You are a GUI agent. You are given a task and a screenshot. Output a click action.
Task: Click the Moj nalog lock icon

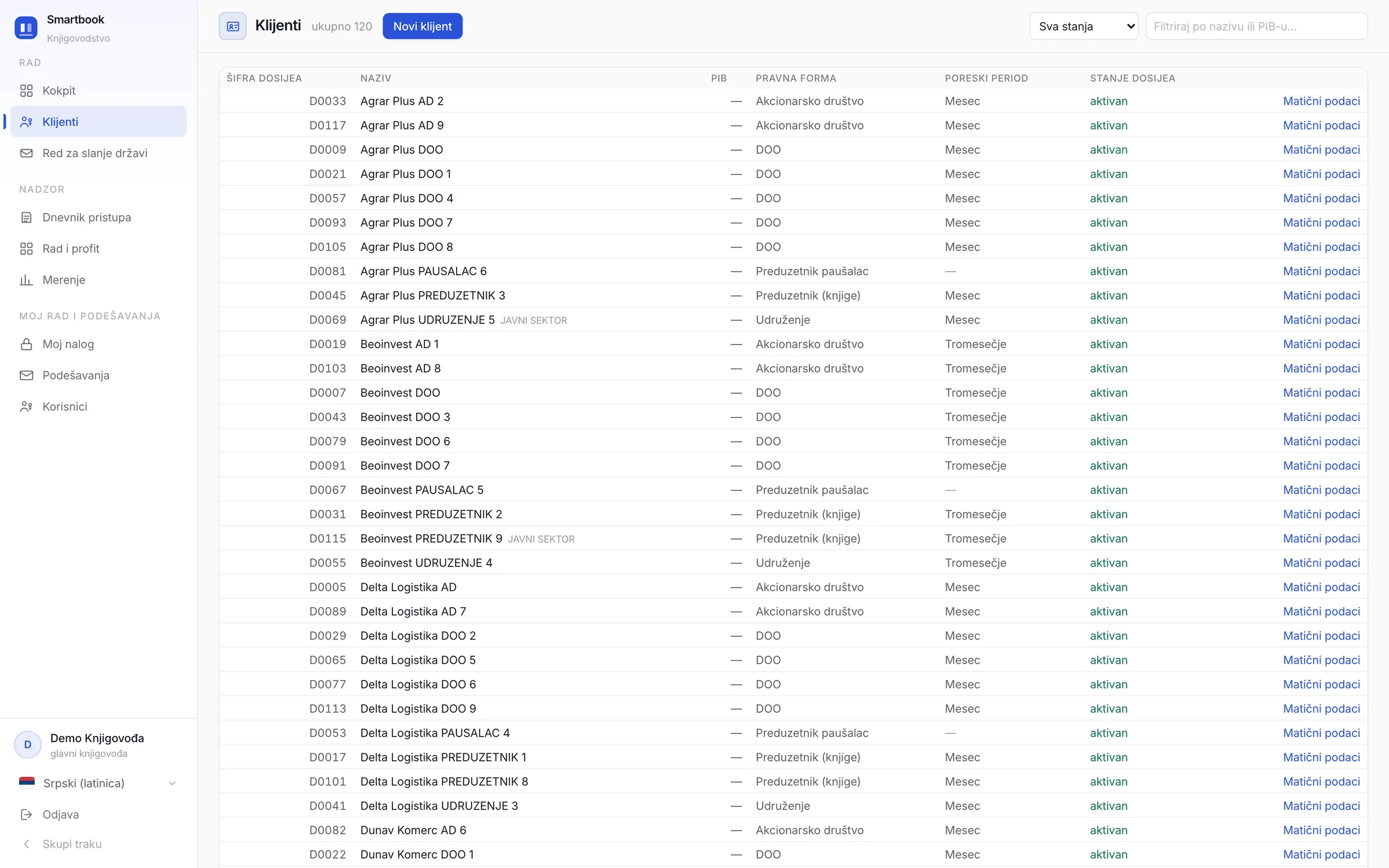[26, 344]
